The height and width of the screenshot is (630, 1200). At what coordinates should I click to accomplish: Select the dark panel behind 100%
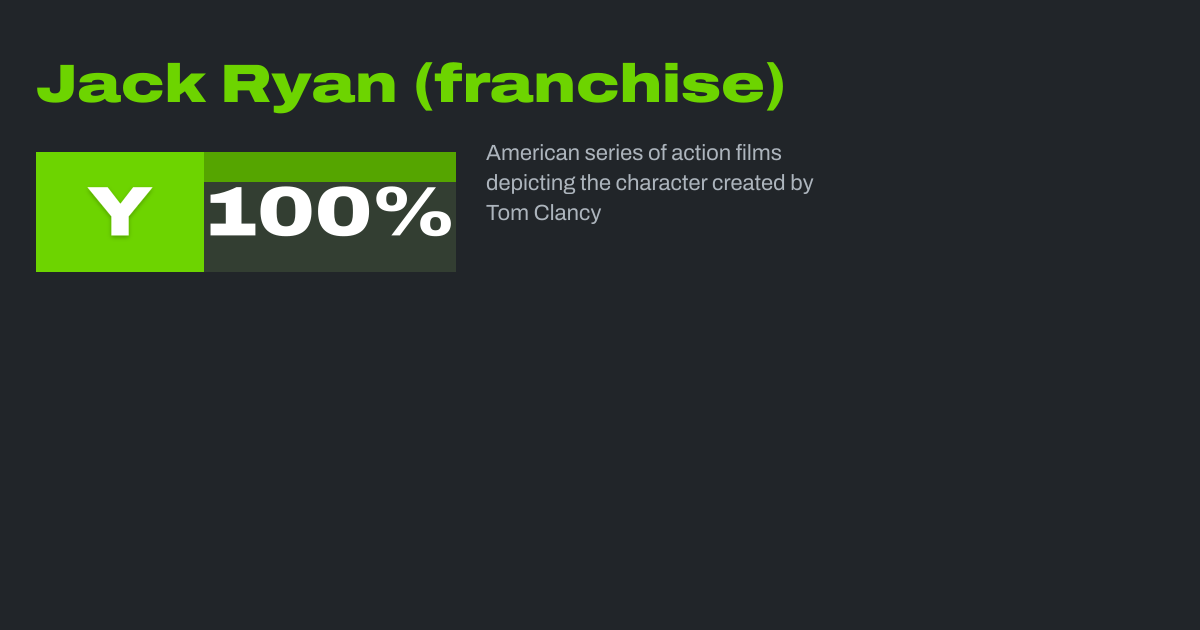330,256
